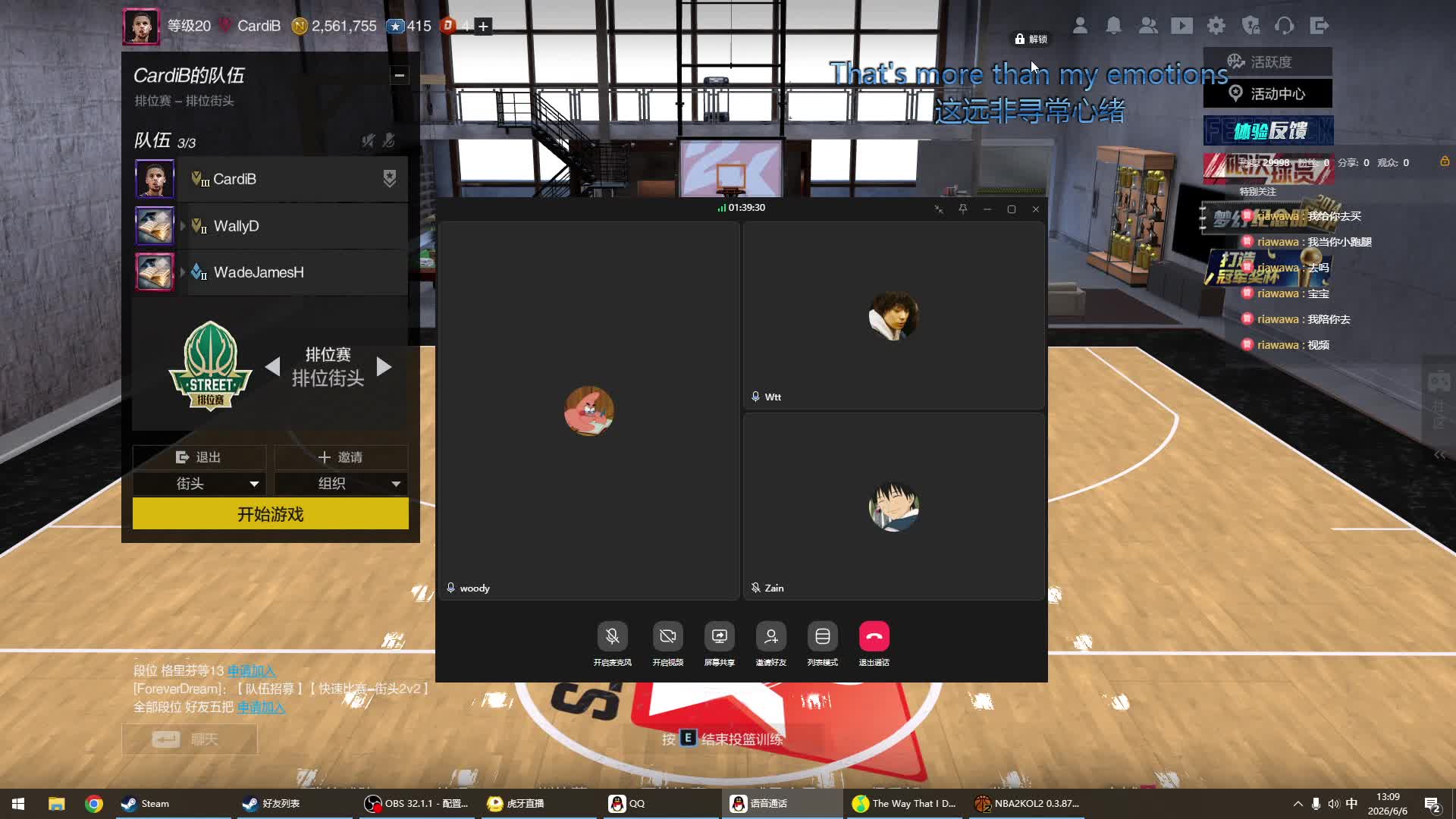
Task: Click Zain's avatar in call window
Action: 893,507
